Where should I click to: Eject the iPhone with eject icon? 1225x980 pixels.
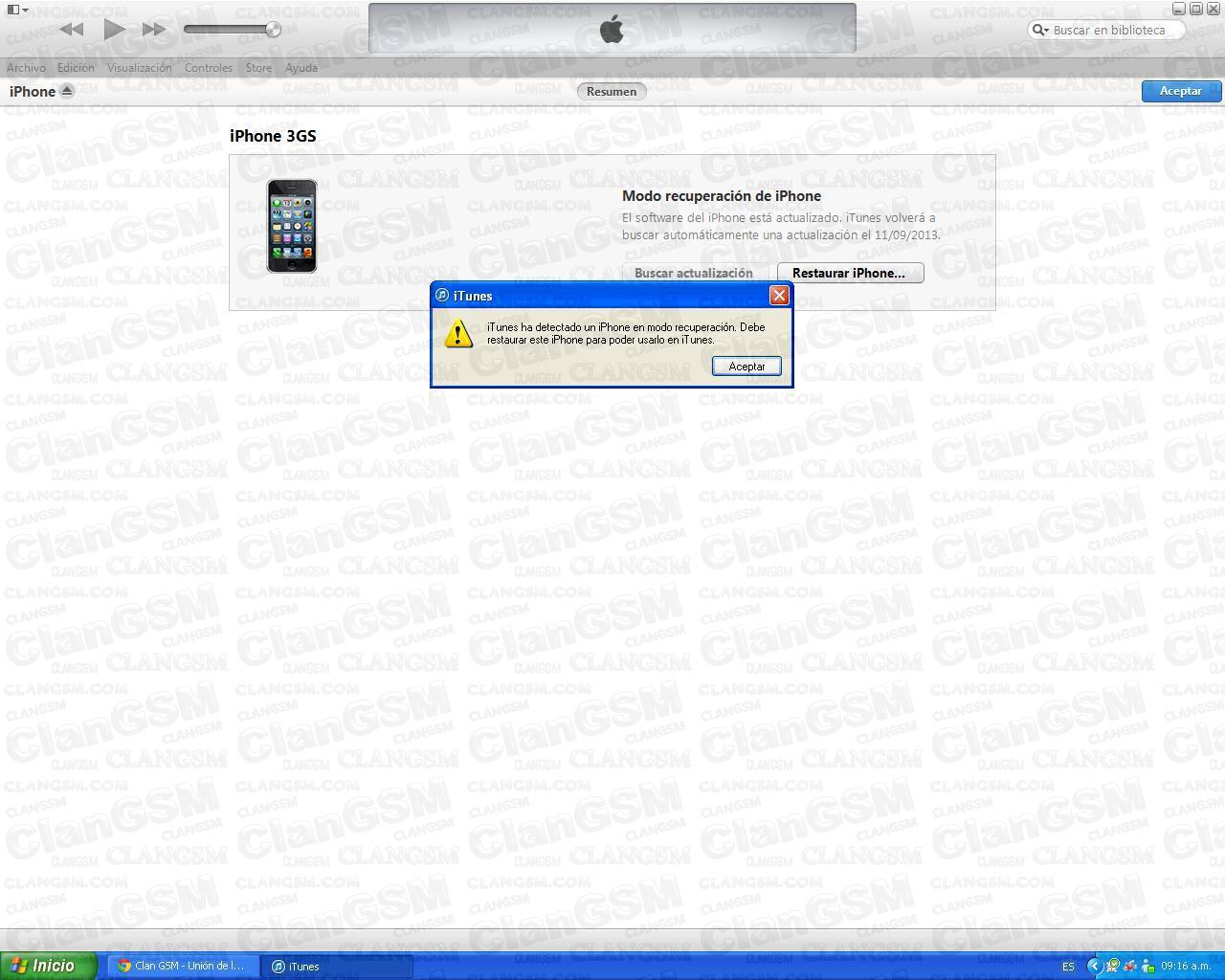[67, 91]
